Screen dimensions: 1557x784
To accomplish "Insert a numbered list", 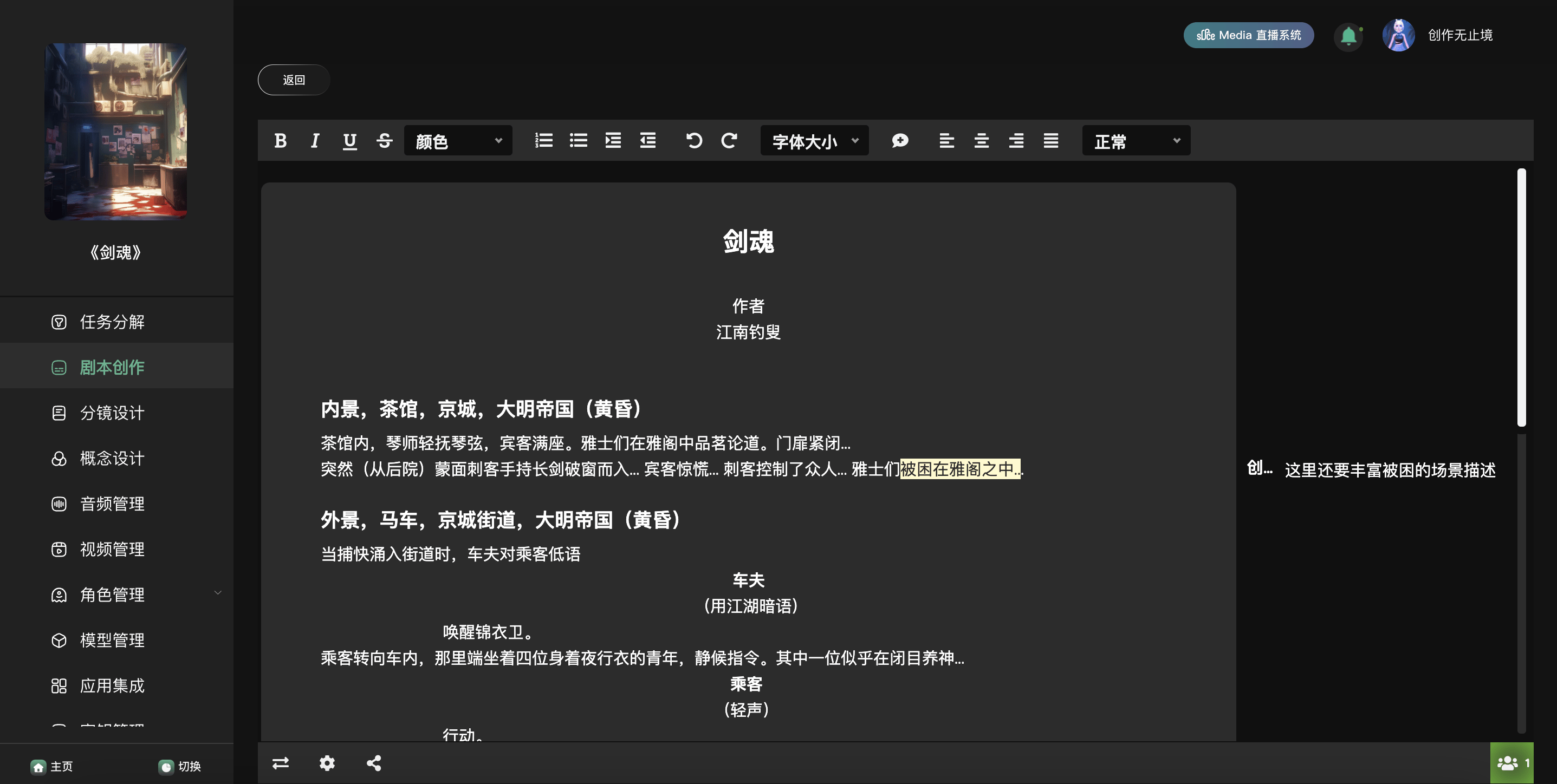I will [543, 141].
